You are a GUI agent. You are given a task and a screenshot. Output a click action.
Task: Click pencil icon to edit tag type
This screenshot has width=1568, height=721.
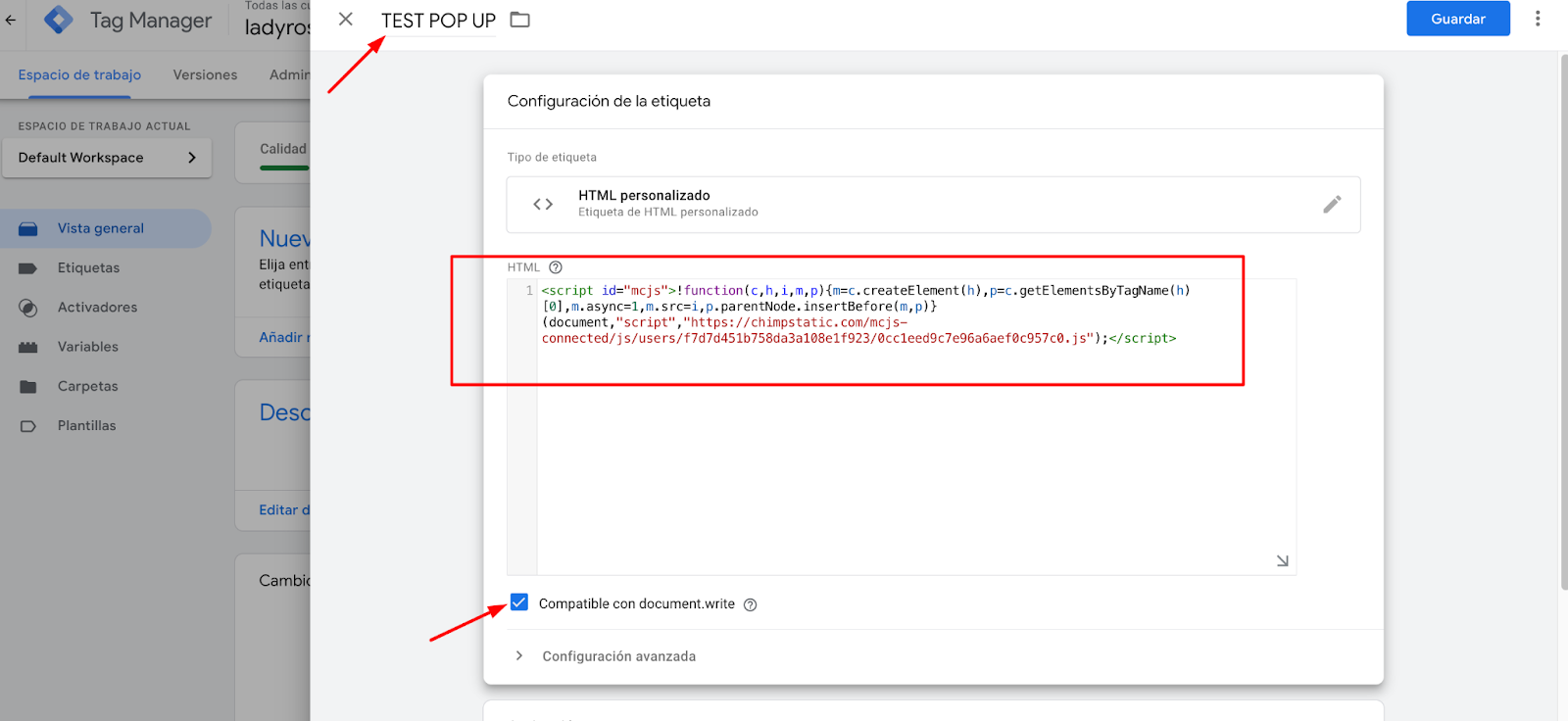click(1332, 204)
